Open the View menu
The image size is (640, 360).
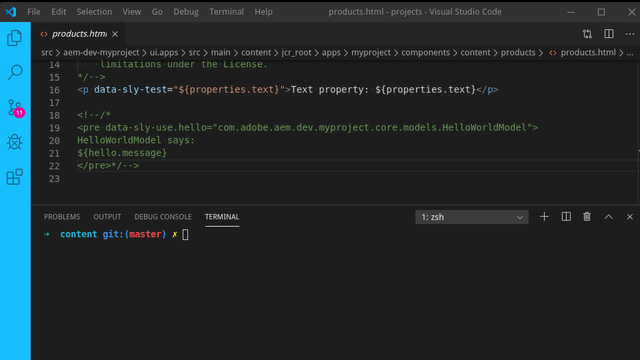[x=132, y=12]
